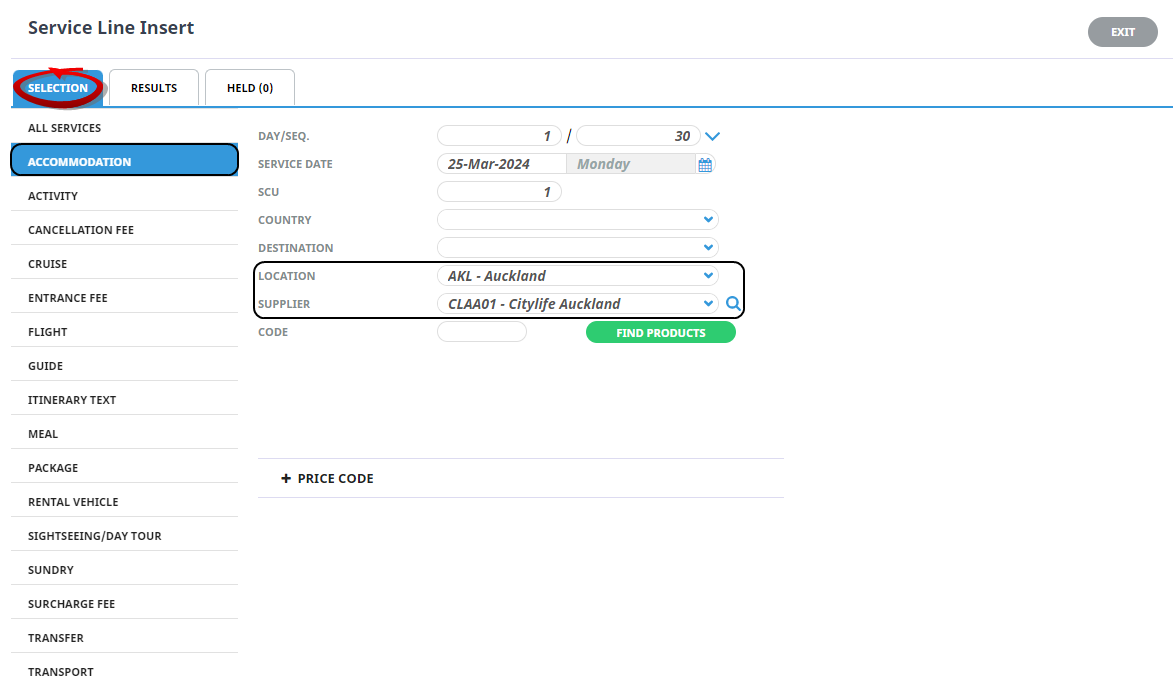Image resolution: width=1173 pixels, height=686 pixels.
Task: Switch to the Results tab
Action: pyautogui.click(x=154, y=88)
